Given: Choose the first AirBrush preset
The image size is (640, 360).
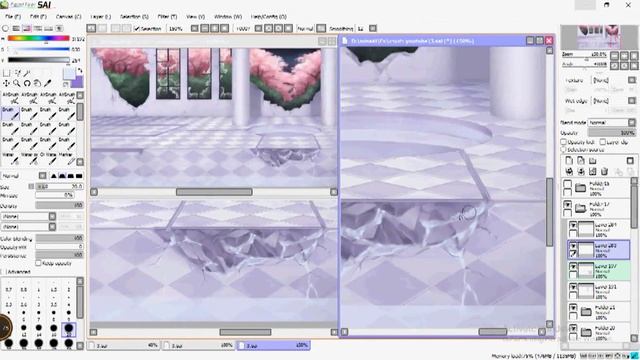Looking at the screenshot, I should (x=10, y=98).
